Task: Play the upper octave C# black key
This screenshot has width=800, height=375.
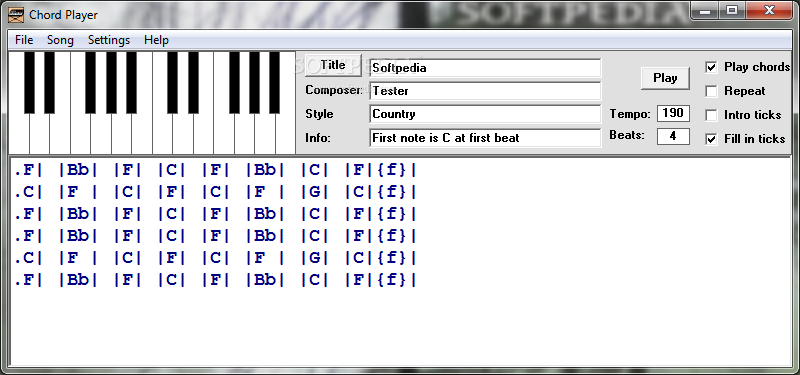Action: 172,83
